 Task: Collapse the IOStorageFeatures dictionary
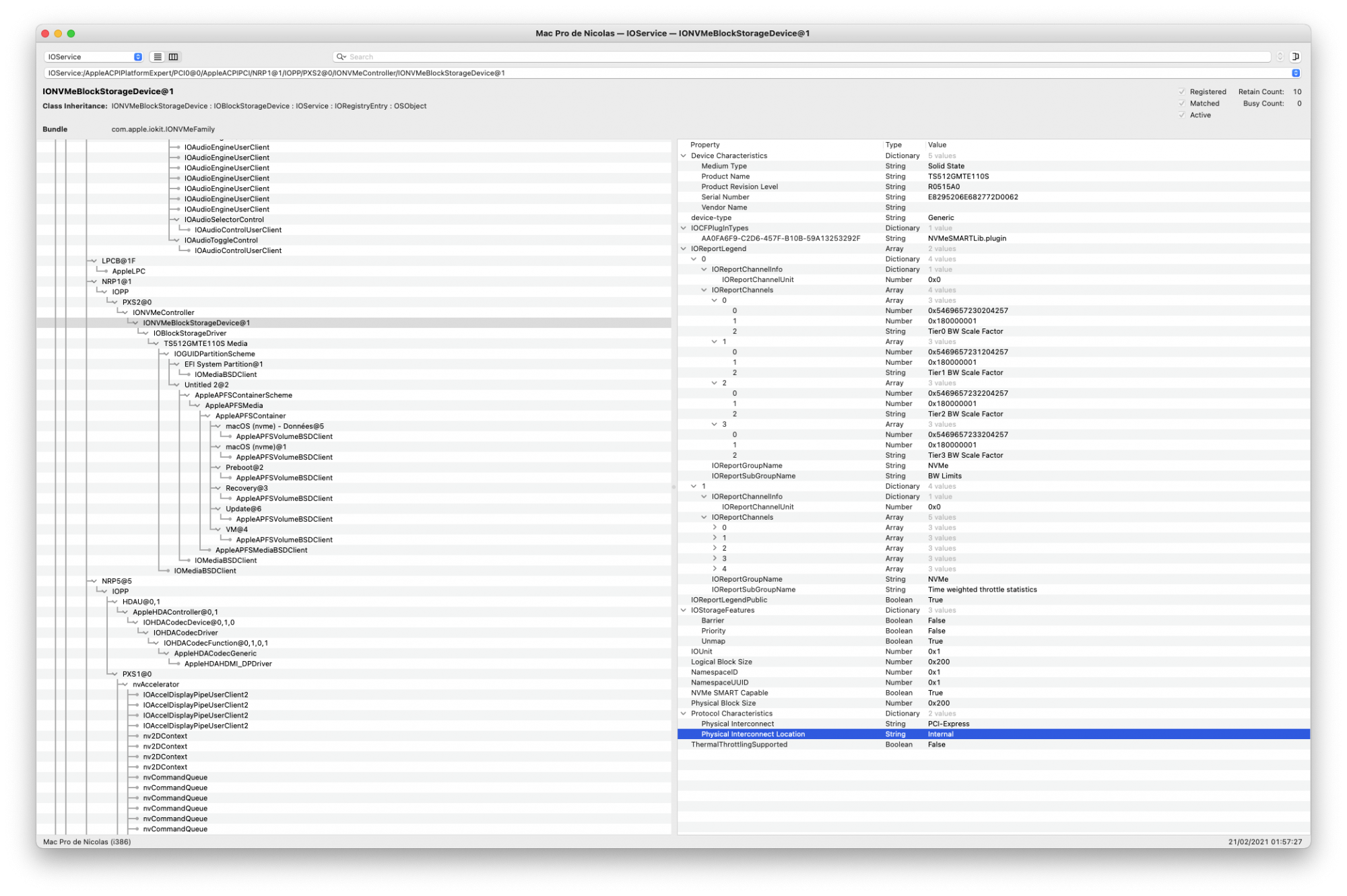[x=684, y=611]
